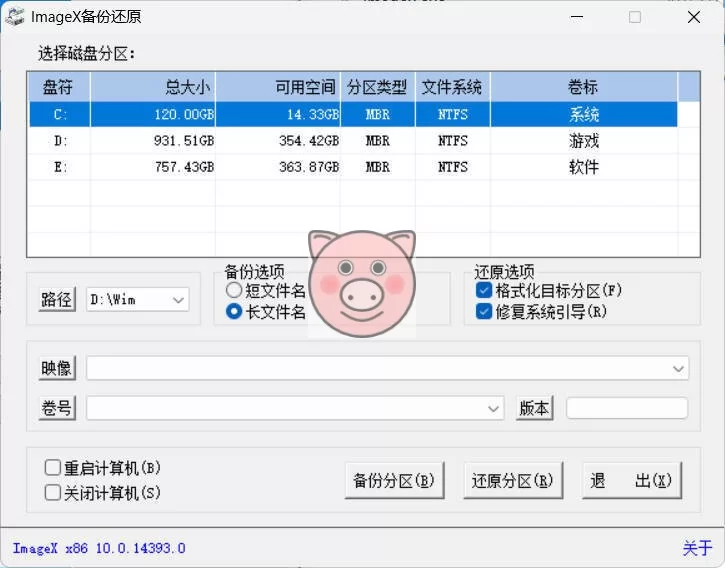Screen dimensions: 725x568
Task: Click the 总大小 column header
Action: (153, 87)
